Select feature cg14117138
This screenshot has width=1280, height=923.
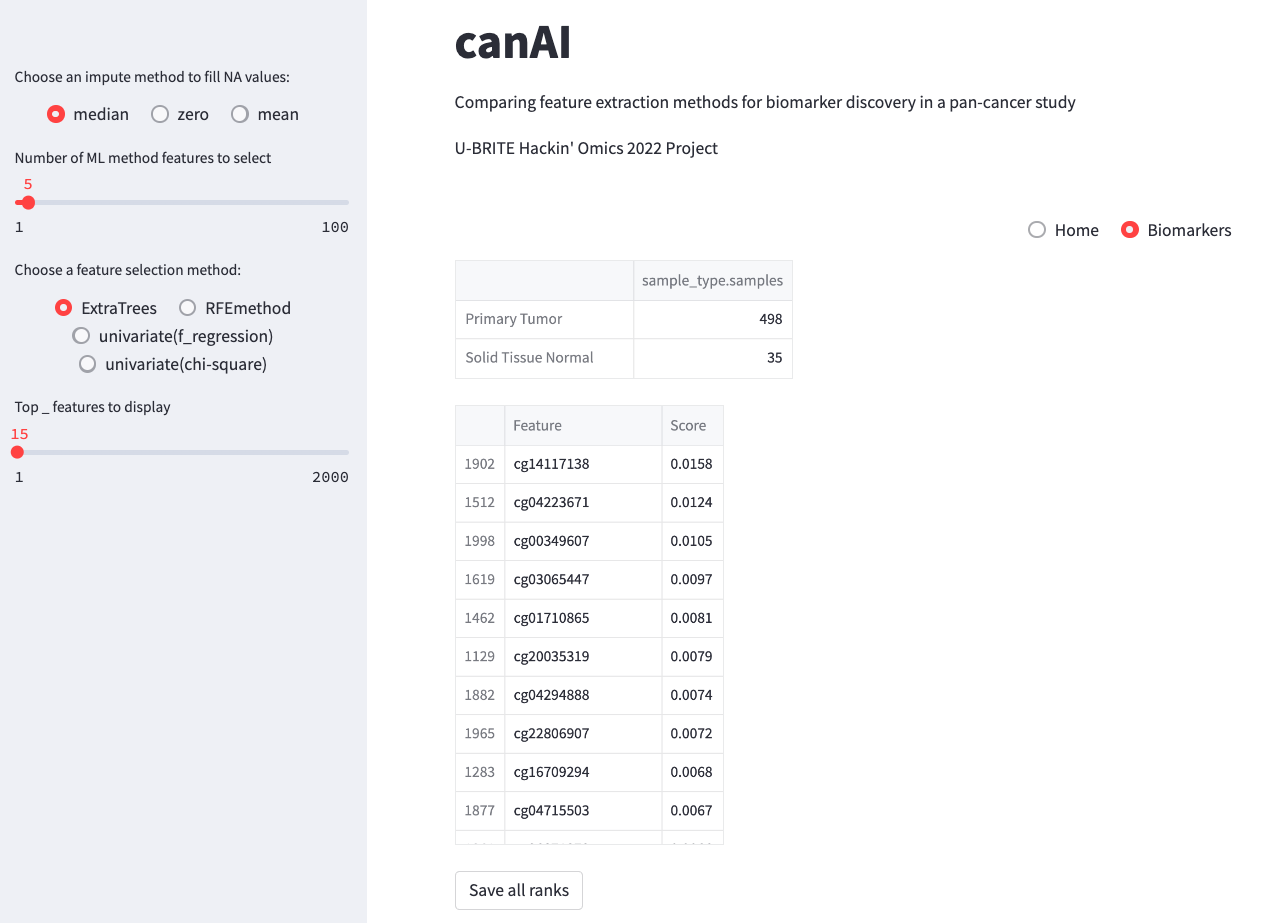(x=582, y=464)
